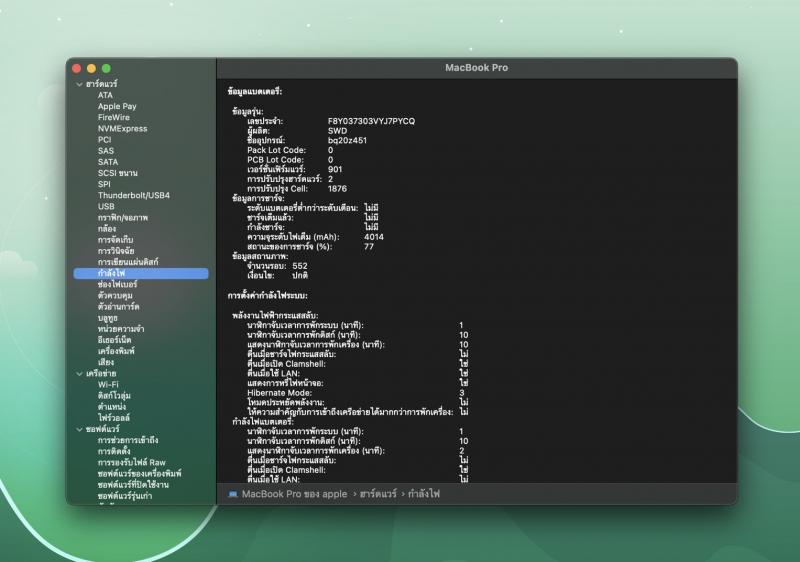Viewport: 800px width, 562px height.
Task: Click the firmware version value 901
Action: 335,170
